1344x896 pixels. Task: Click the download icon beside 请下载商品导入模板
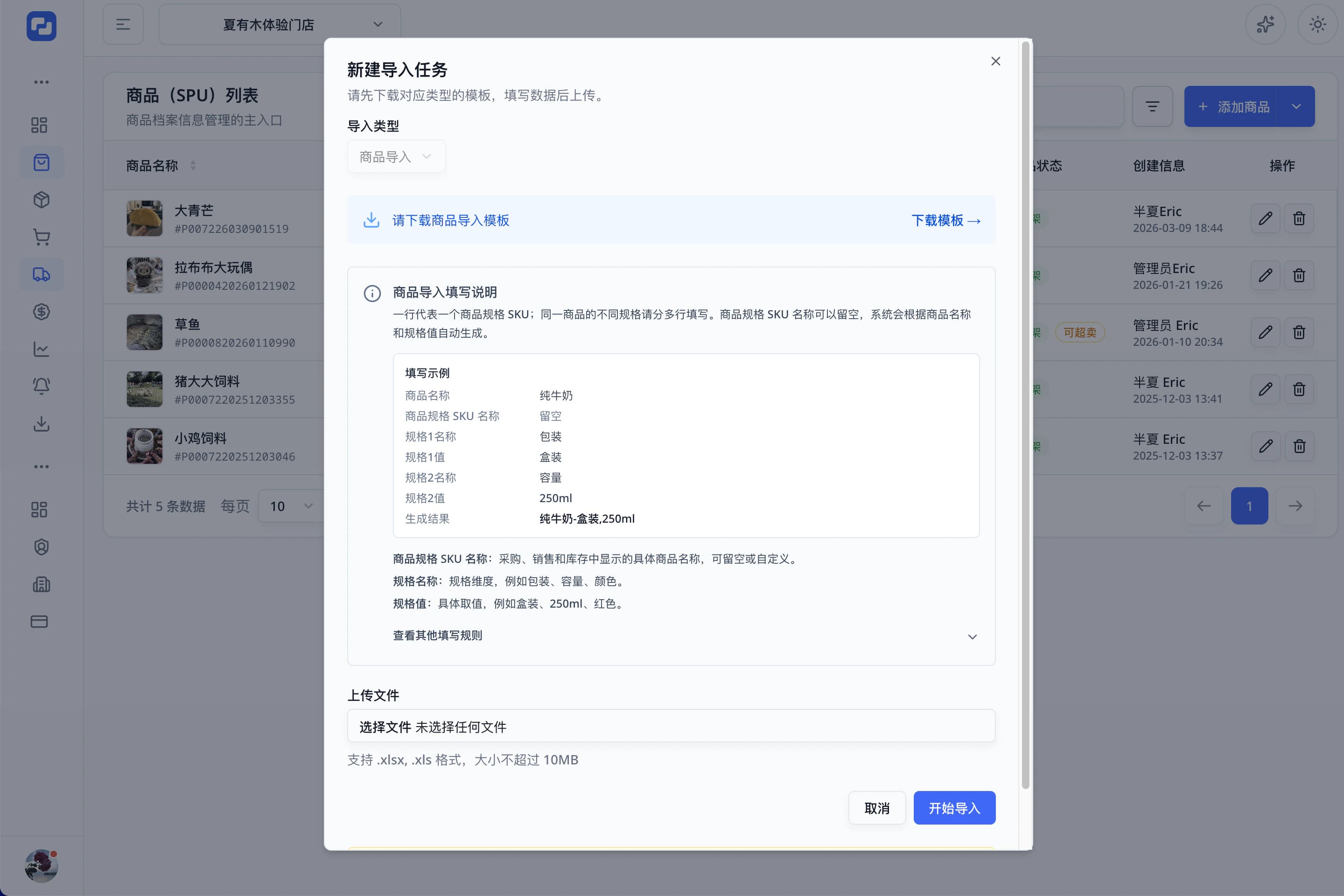371,220
